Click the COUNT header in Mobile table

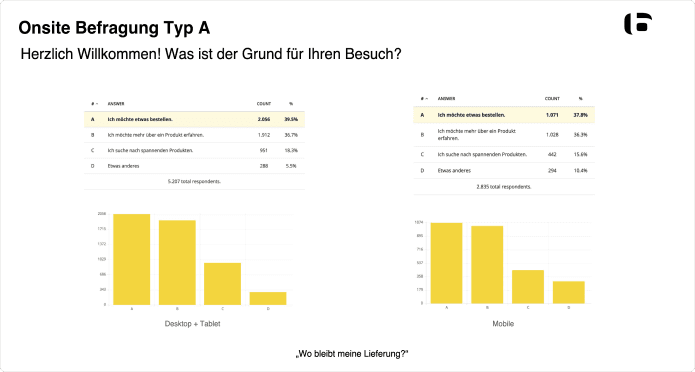pyautogui.click(x=552, y=99)
